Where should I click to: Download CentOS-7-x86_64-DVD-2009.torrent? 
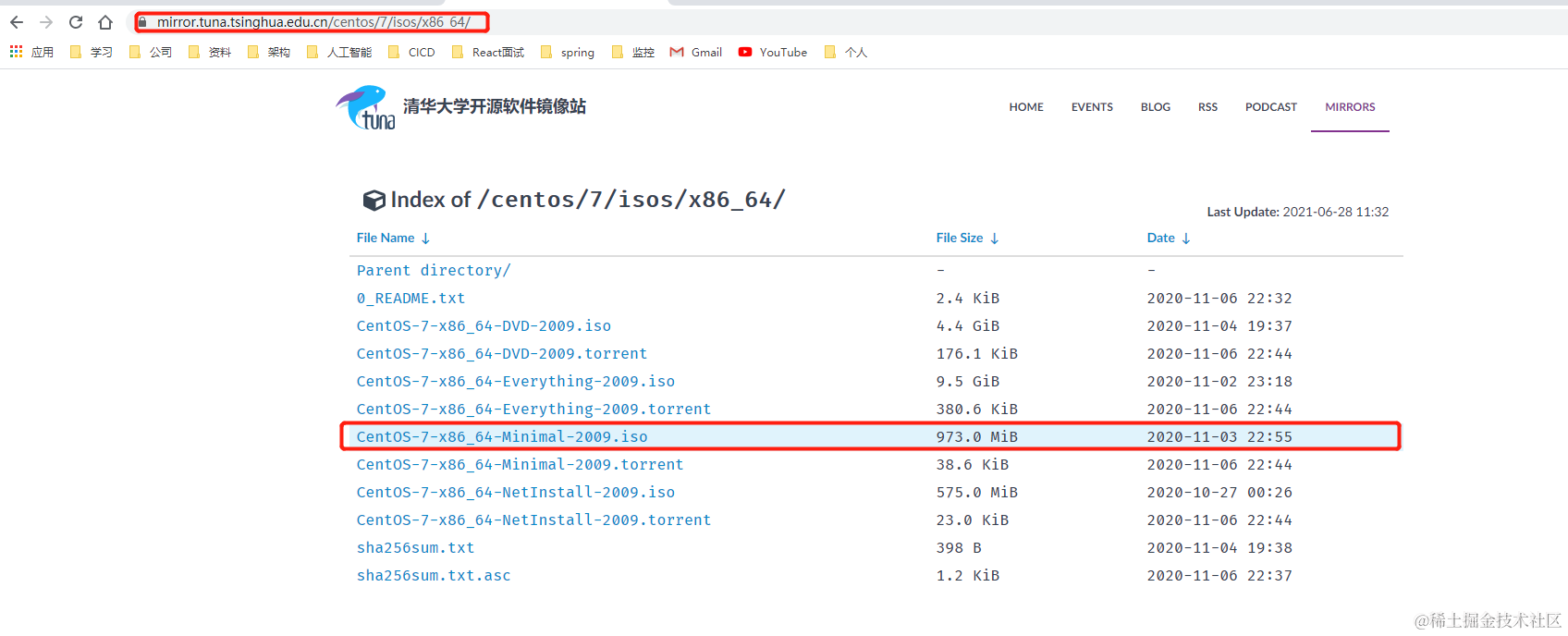coord(502,353)
